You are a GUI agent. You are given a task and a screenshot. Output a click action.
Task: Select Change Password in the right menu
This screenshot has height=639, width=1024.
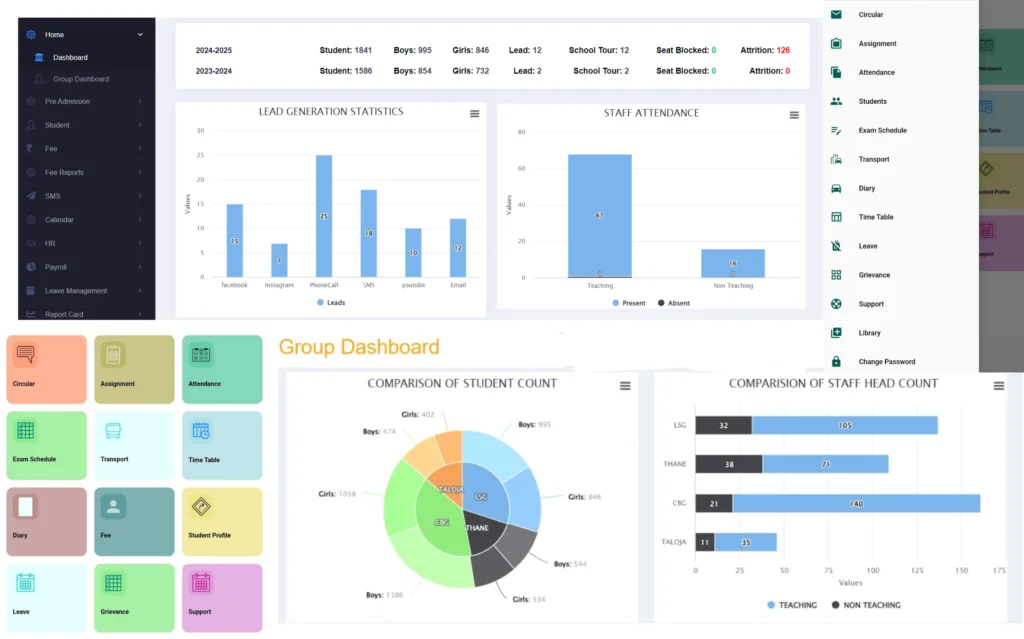pyautogui.click(x=885, y=361)
